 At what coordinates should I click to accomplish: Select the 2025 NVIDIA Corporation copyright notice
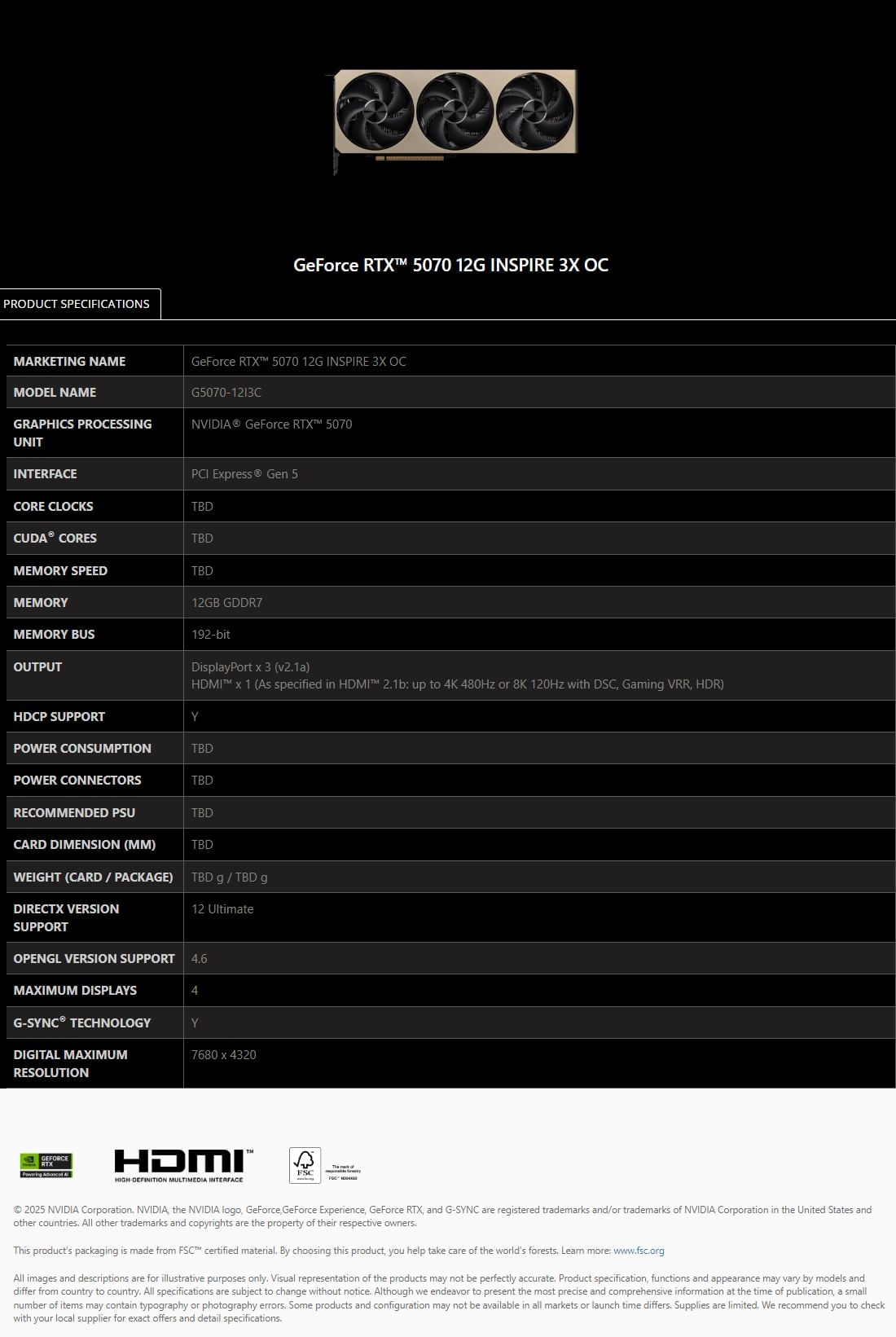(x=442, y=1216)
